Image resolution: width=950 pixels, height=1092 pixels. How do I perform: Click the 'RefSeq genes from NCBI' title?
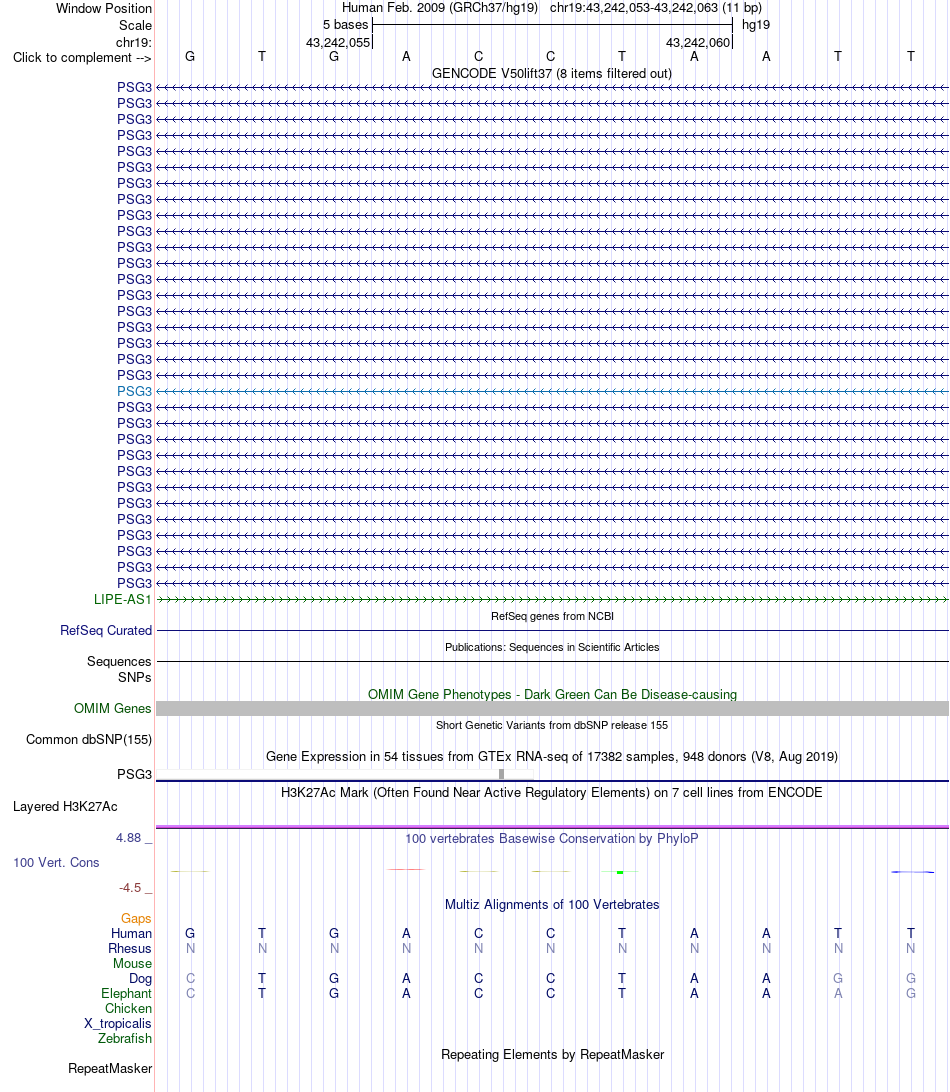(x=552, y=616)
